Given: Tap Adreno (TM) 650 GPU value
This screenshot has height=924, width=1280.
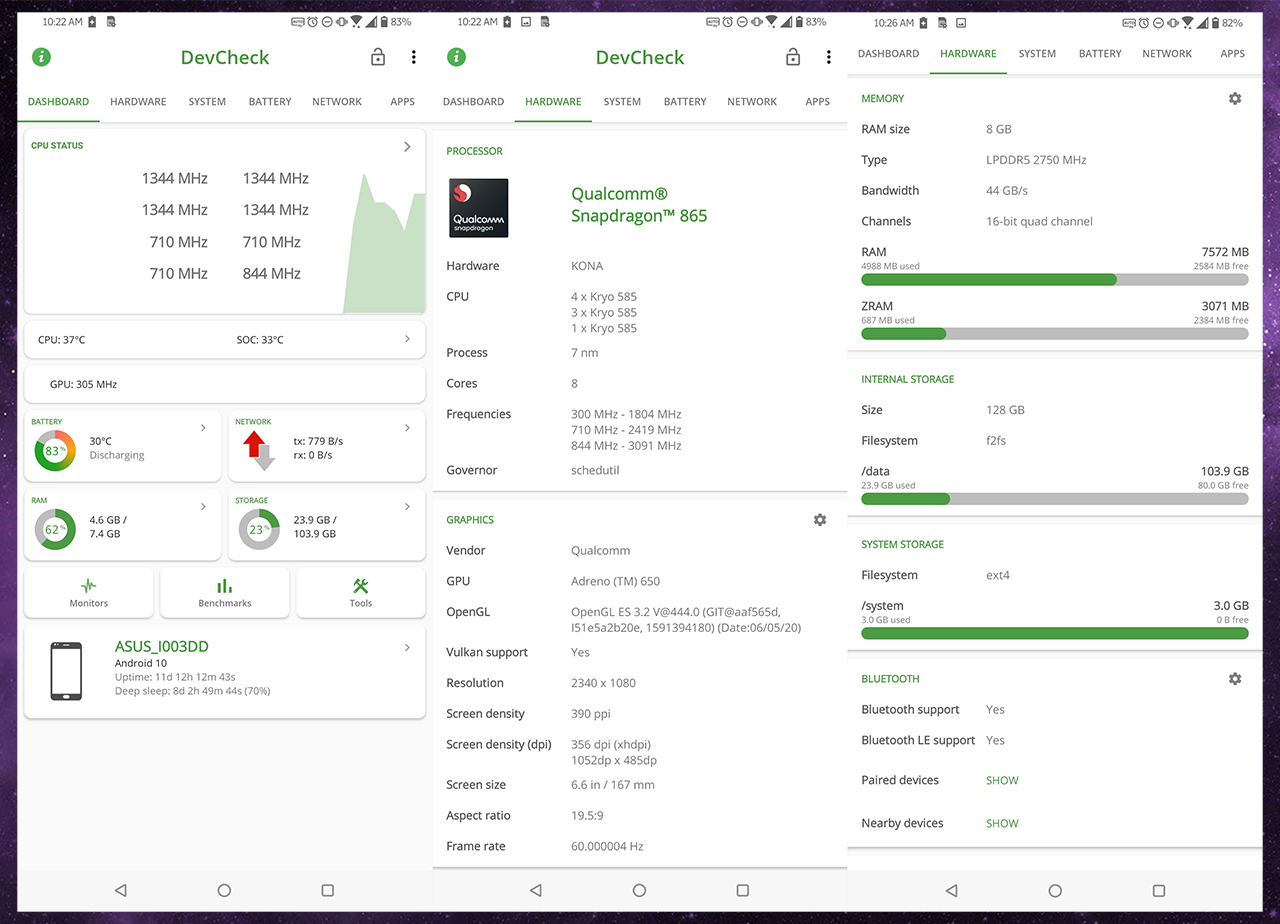Looking at the screenshot, I should [615, 581].
